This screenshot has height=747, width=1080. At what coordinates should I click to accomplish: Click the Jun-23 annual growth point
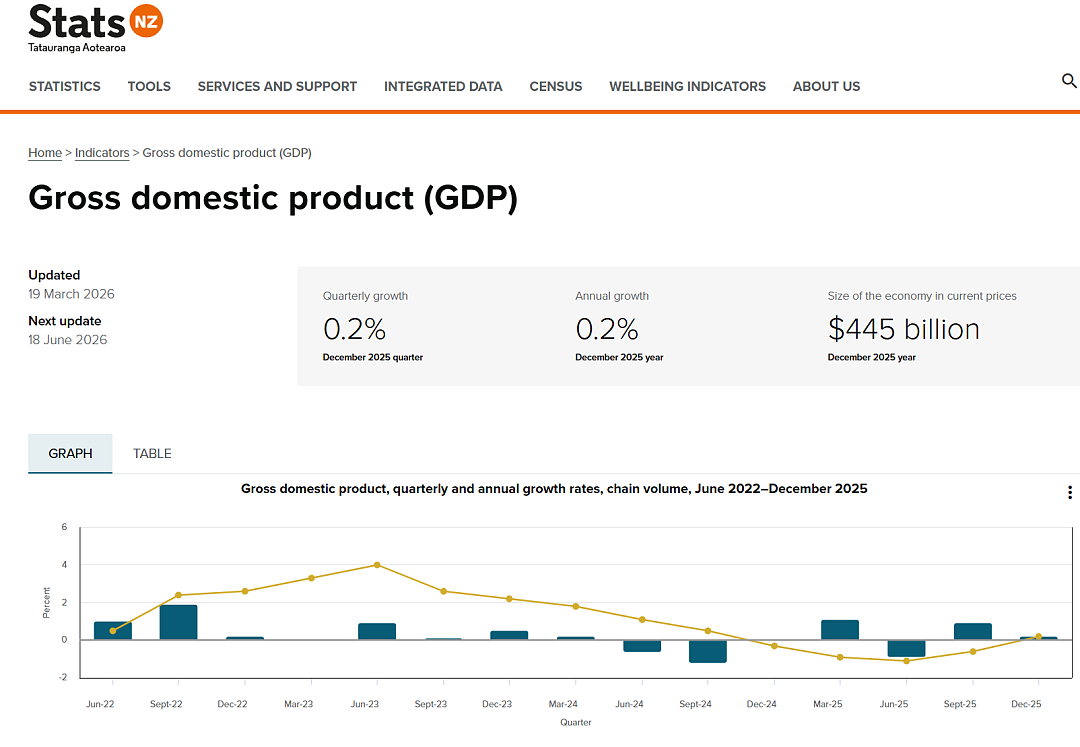click(377, 565)
